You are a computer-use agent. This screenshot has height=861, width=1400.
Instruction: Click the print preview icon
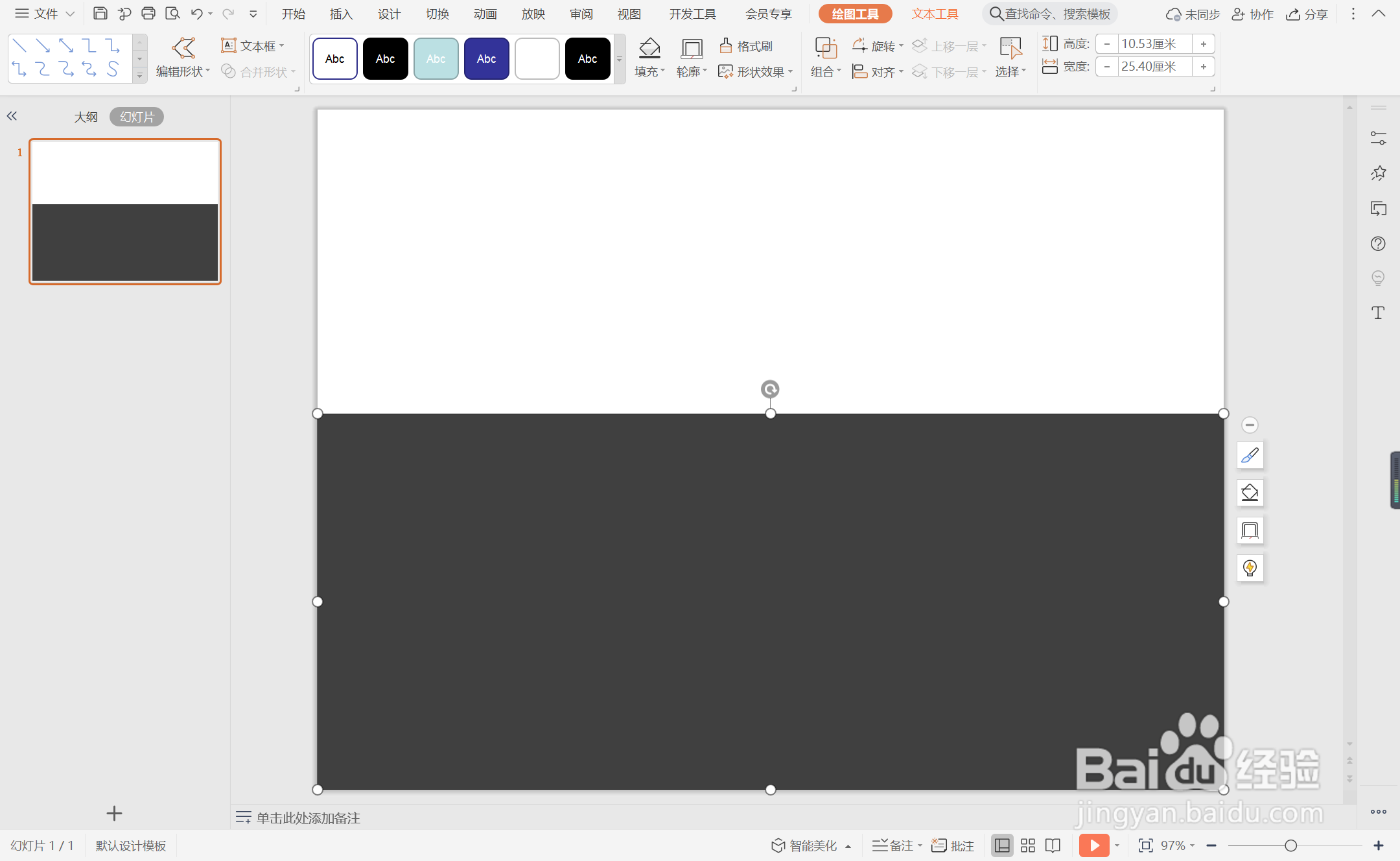[172, 14]
